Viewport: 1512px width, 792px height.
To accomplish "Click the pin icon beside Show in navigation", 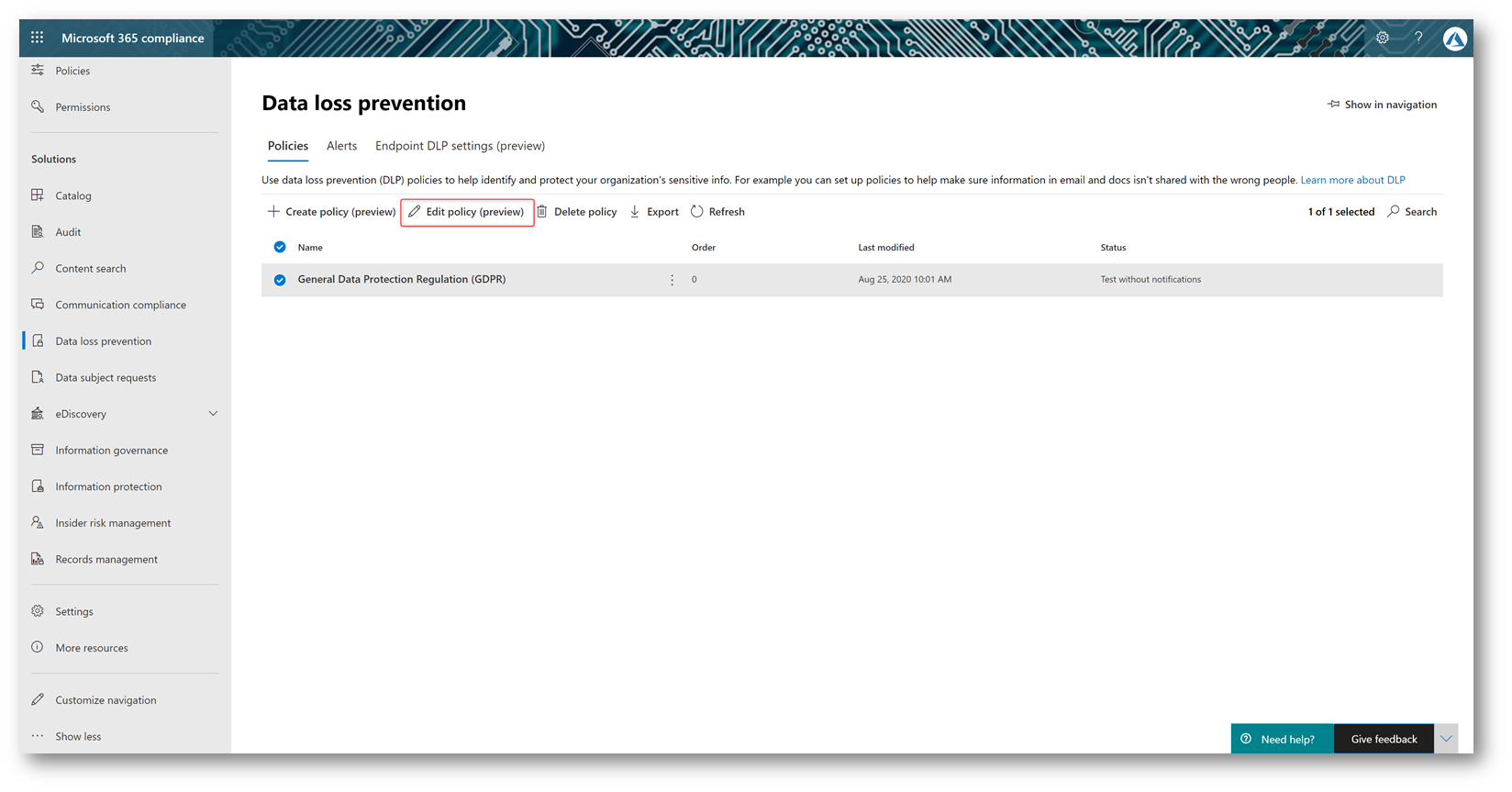I will (1333, 105).
